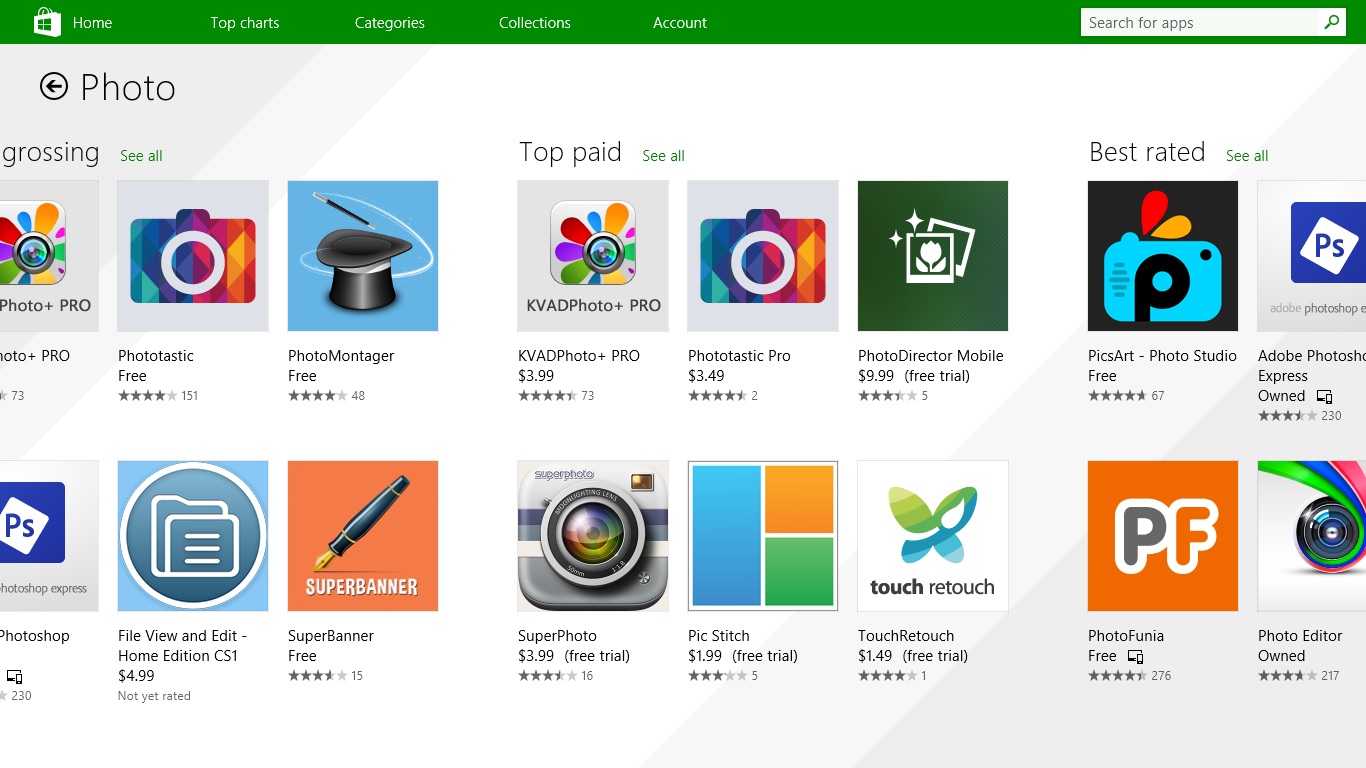Click the Windows Store logo icon
Image resolution: width=1366 pixels, height=768 pixels.
click(x=47, y=22)
